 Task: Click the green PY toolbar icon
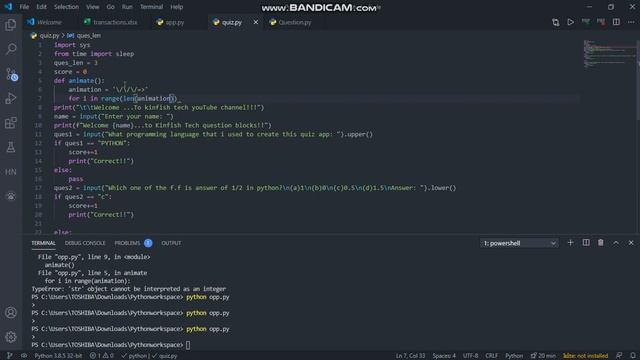point(586,22)
